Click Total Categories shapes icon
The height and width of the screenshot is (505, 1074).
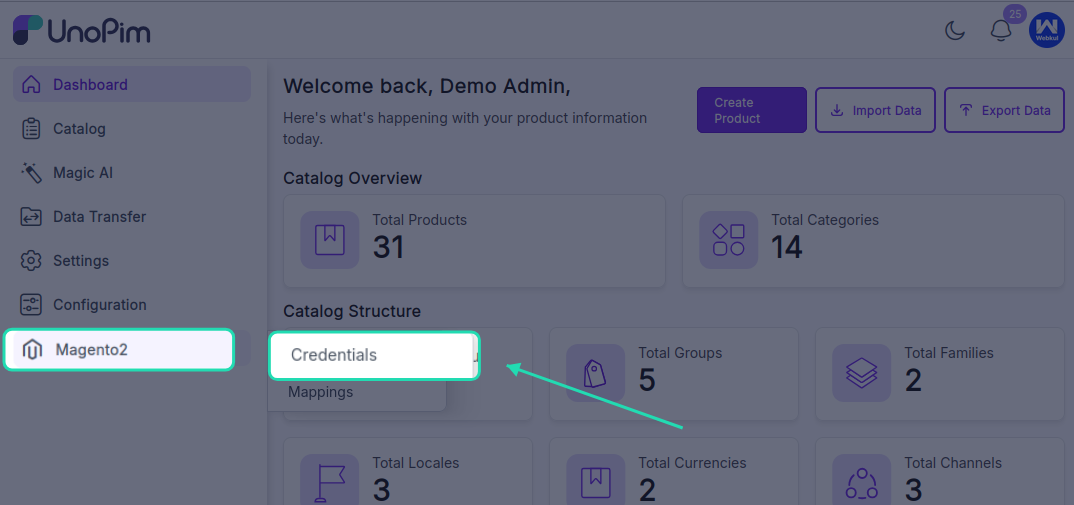(x=729, y=240)
